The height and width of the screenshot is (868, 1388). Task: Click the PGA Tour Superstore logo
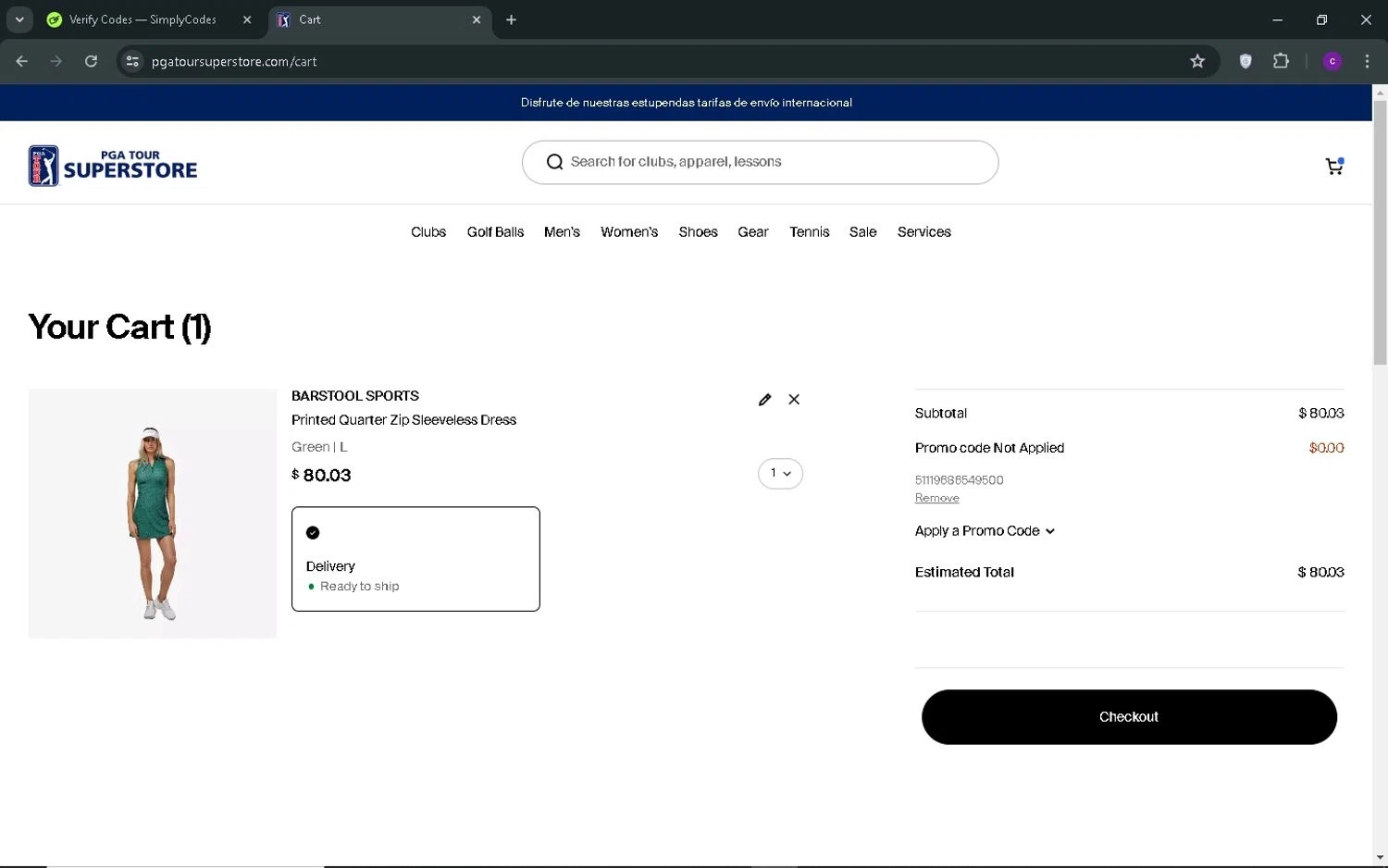[113, 166]
